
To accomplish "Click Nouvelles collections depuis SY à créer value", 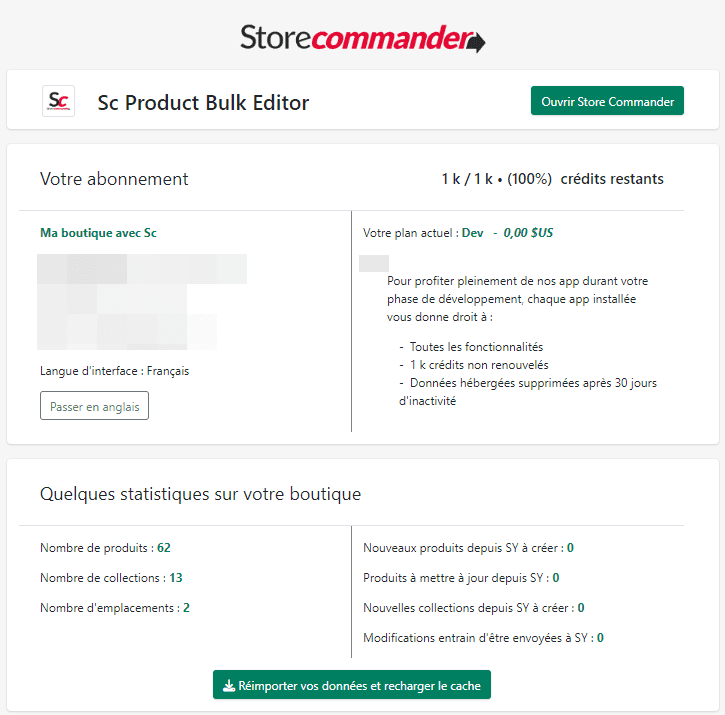I will click(581, 608).
